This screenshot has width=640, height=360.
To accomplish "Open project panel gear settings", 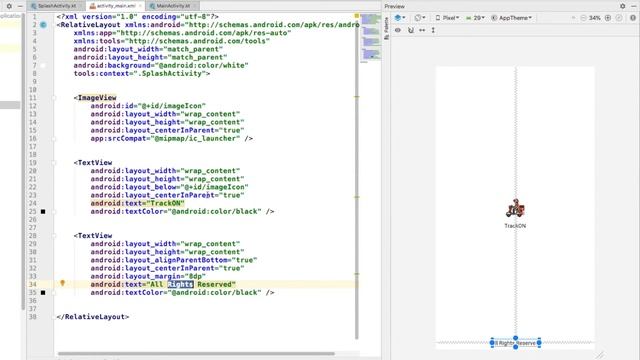I will pyautogui.click(x=9, y=6).
